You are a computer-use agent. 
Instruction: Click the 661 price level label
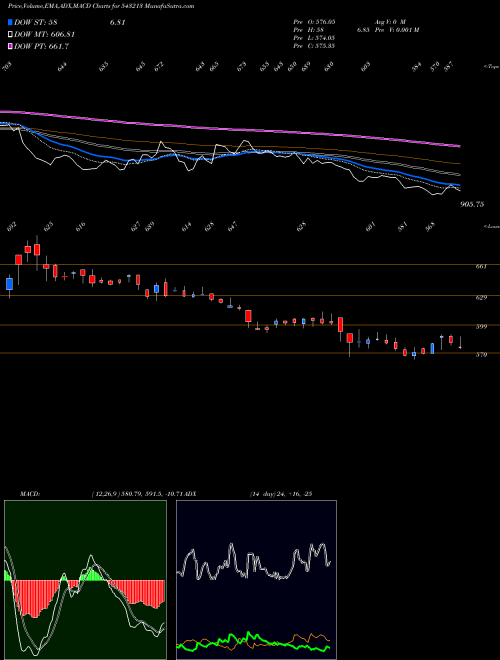click(481, 266)
